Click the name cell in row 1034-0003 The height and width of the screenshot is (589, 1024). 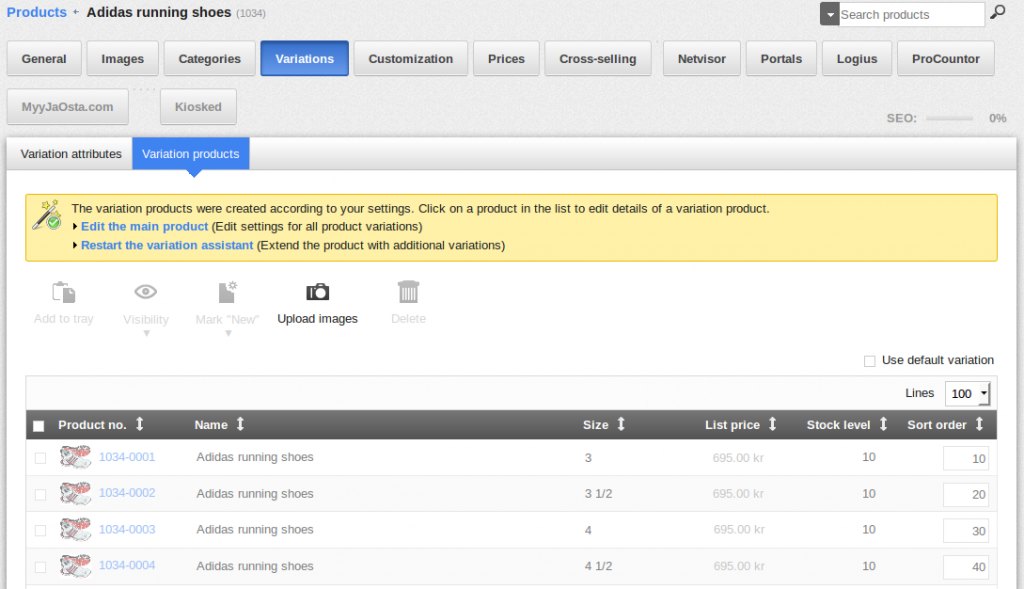[x=255, y=530]
